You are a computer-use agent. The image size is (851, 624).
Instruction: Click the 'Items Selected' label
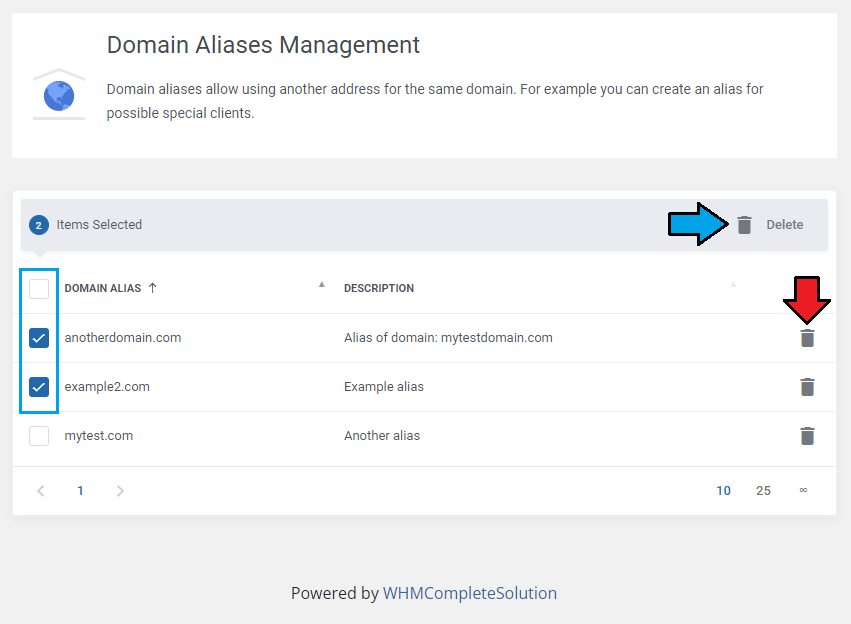pyautogui.click(x=99, y=225)
